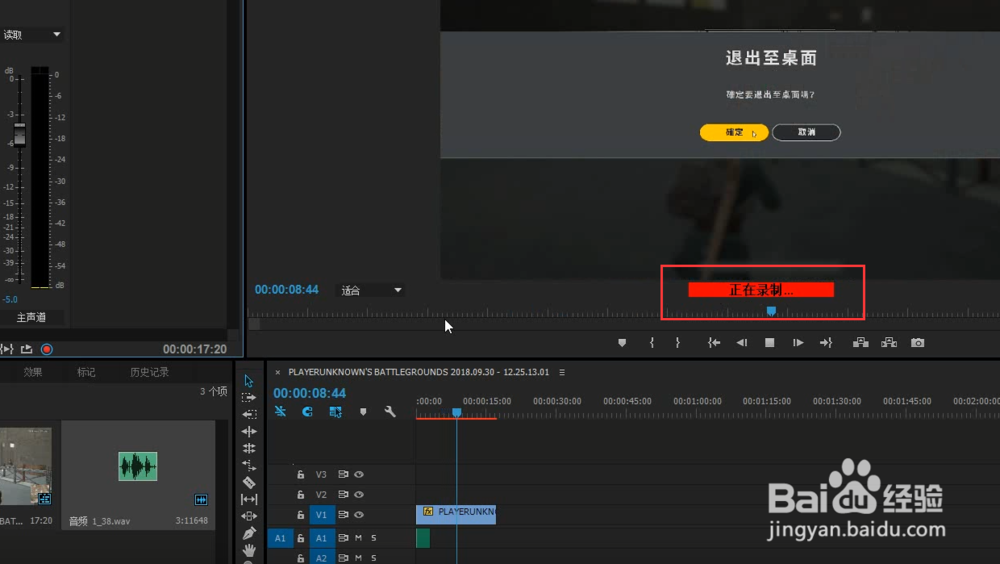The image size is (1000, 564).
Task: Stop playback in program monitor
Action: pos(770,343)
